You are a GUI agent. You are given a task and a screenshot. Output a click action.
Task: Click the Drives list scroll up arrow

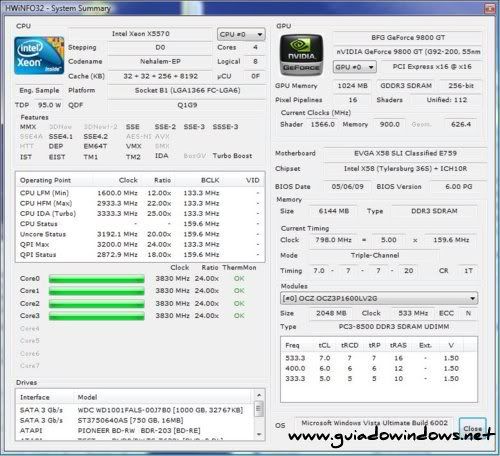click(259, 395)
